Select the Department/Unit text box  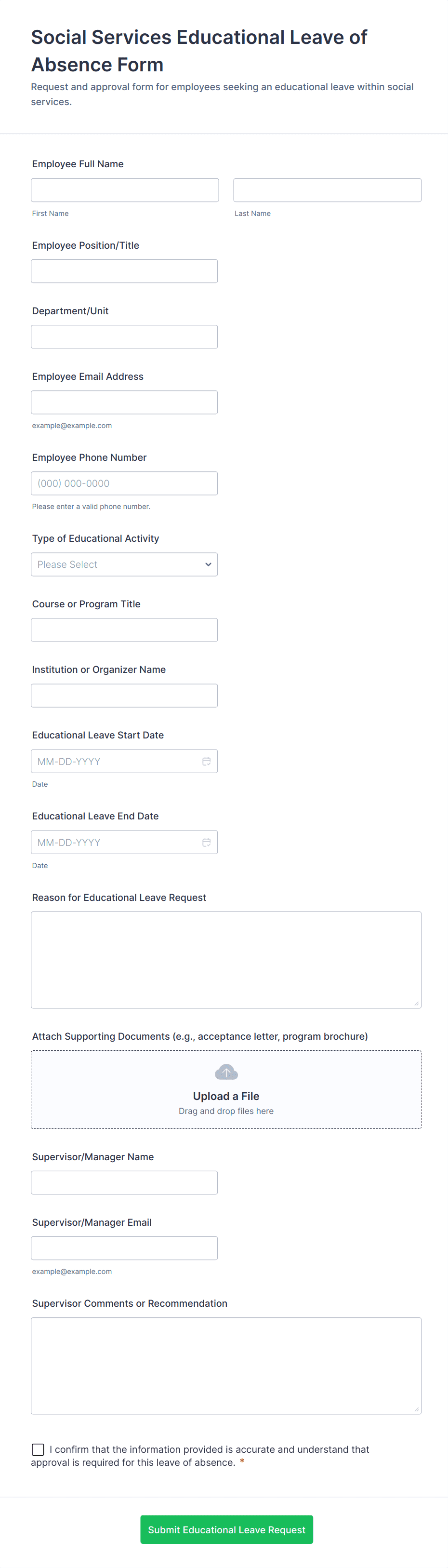[124, 336]
